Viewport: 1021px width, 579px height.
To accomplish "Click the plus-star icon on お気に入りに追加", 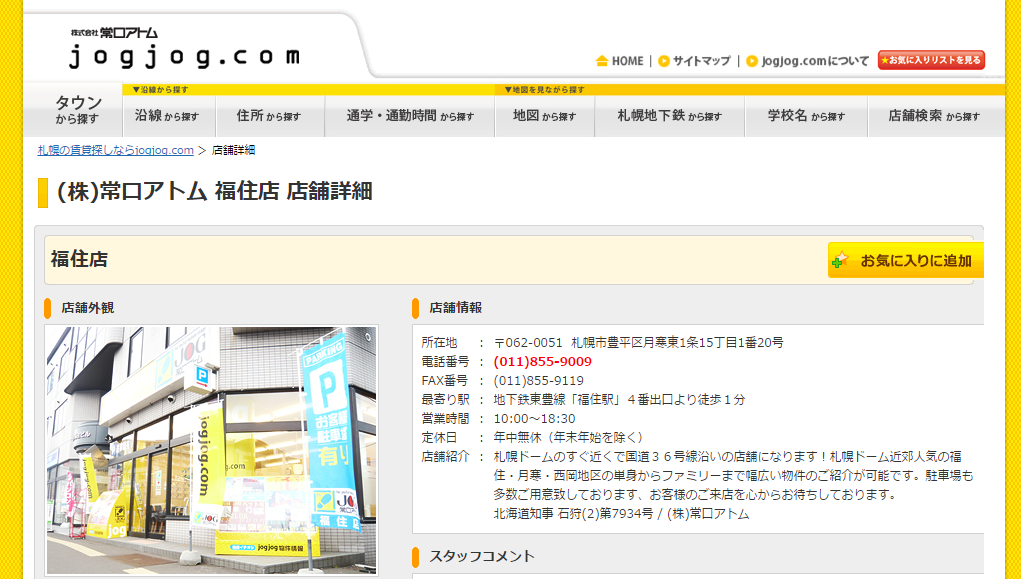I will (840, 260).
